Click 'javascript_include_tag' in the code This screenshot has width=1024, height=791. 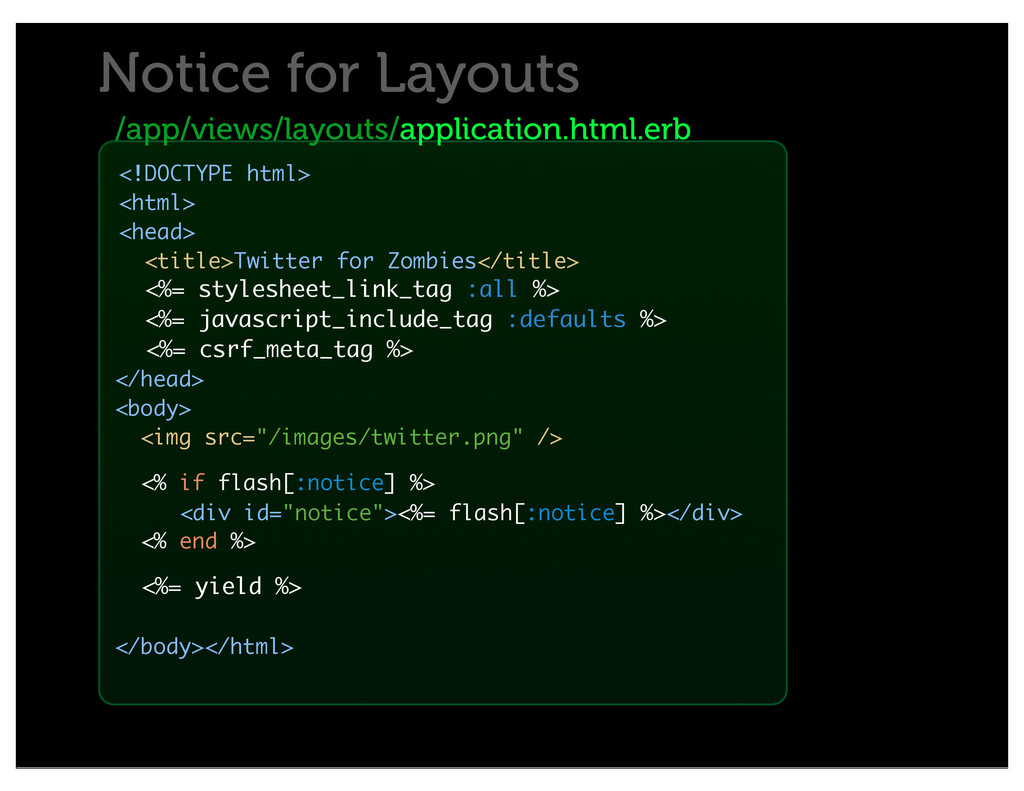[x=345, y=319]
